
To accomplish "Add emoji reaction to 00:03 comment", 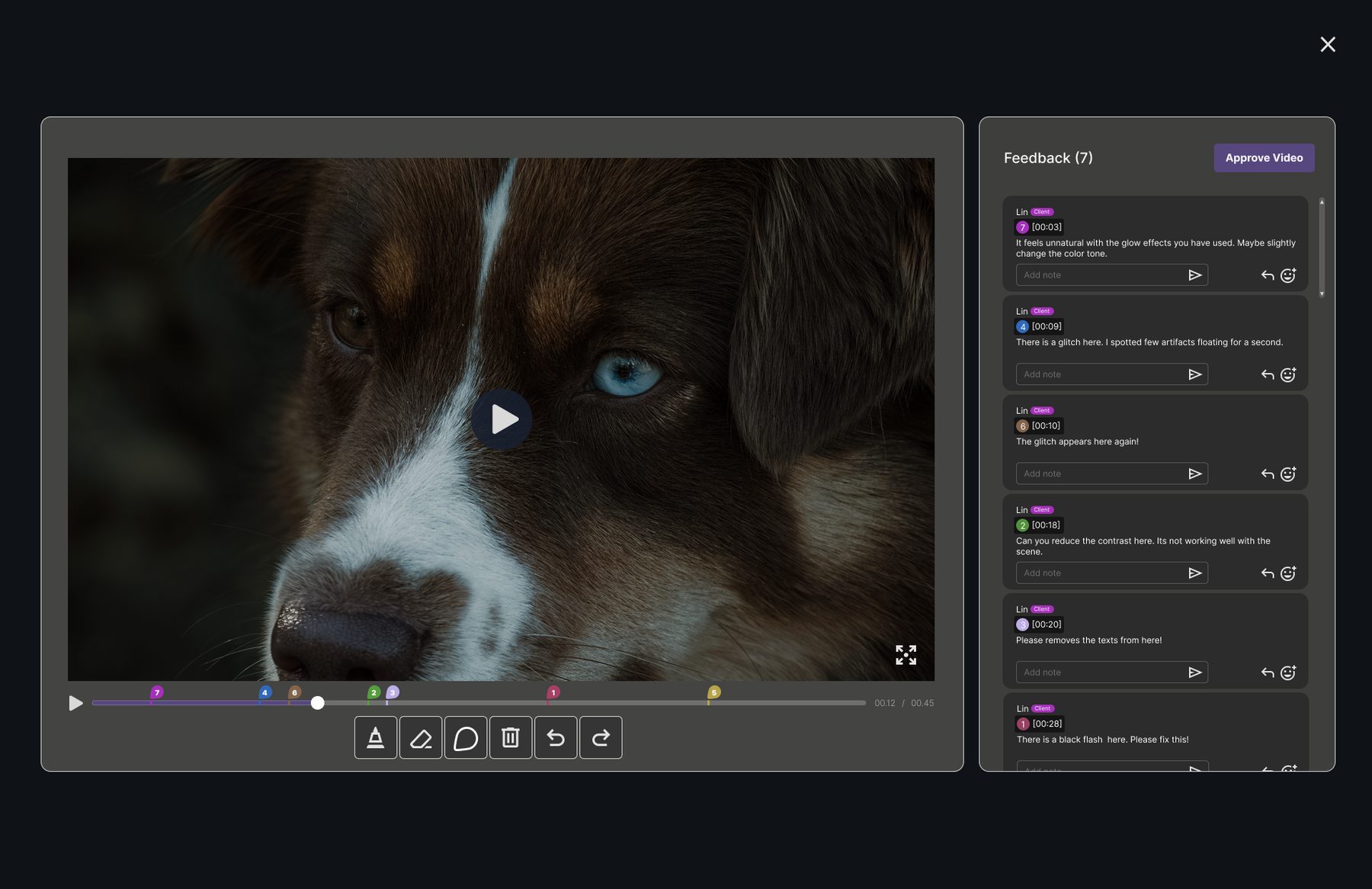I will (1288, 275).
